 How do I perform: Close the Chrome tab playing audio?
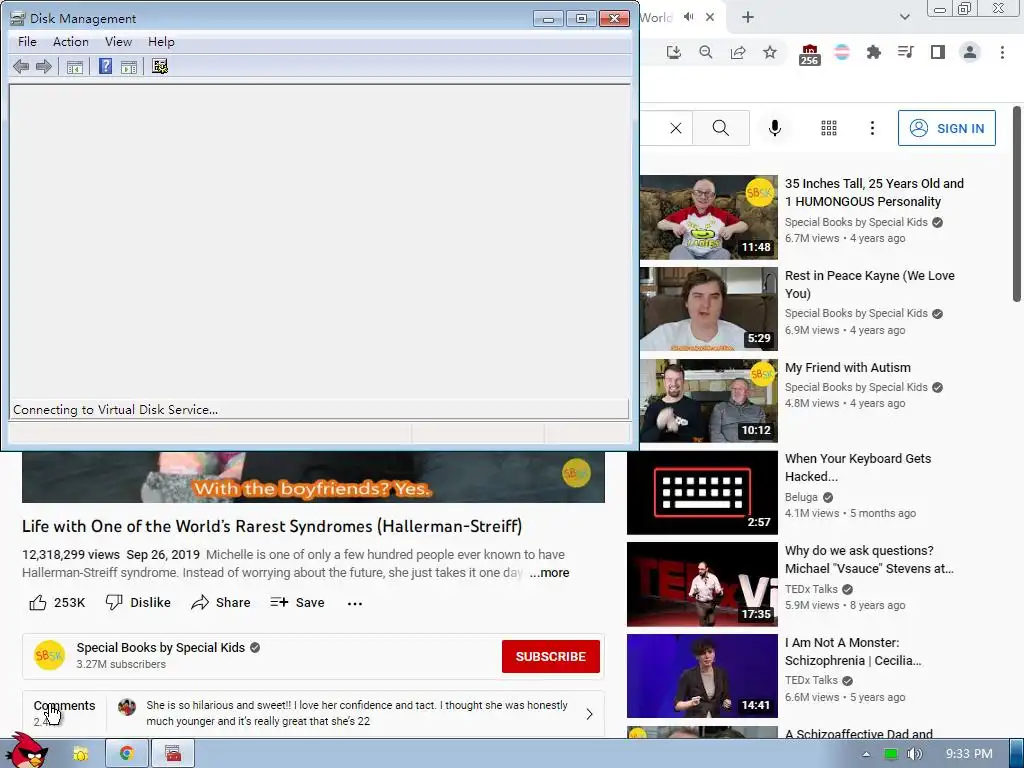[x=710, y=18]
